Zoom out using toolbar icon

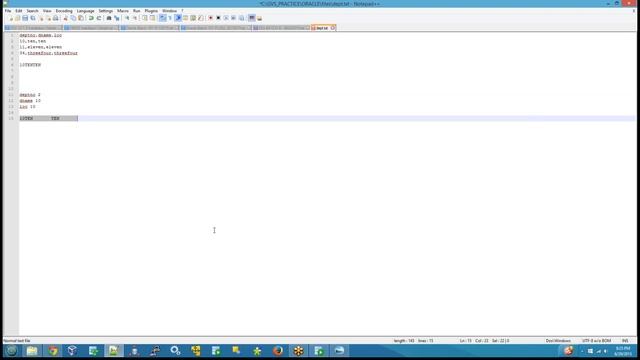[135, 18]
